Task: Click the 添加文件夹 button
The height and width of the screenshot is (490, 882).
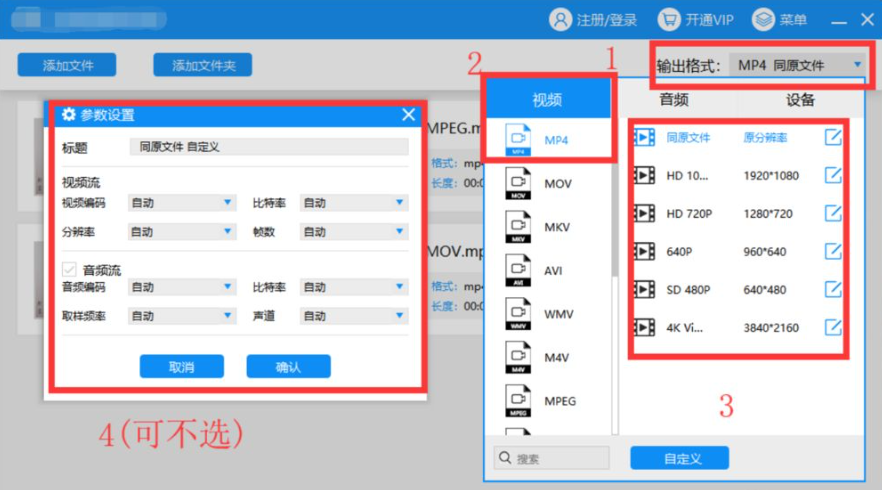Action: pyautogui.click(x=202, y=65)
